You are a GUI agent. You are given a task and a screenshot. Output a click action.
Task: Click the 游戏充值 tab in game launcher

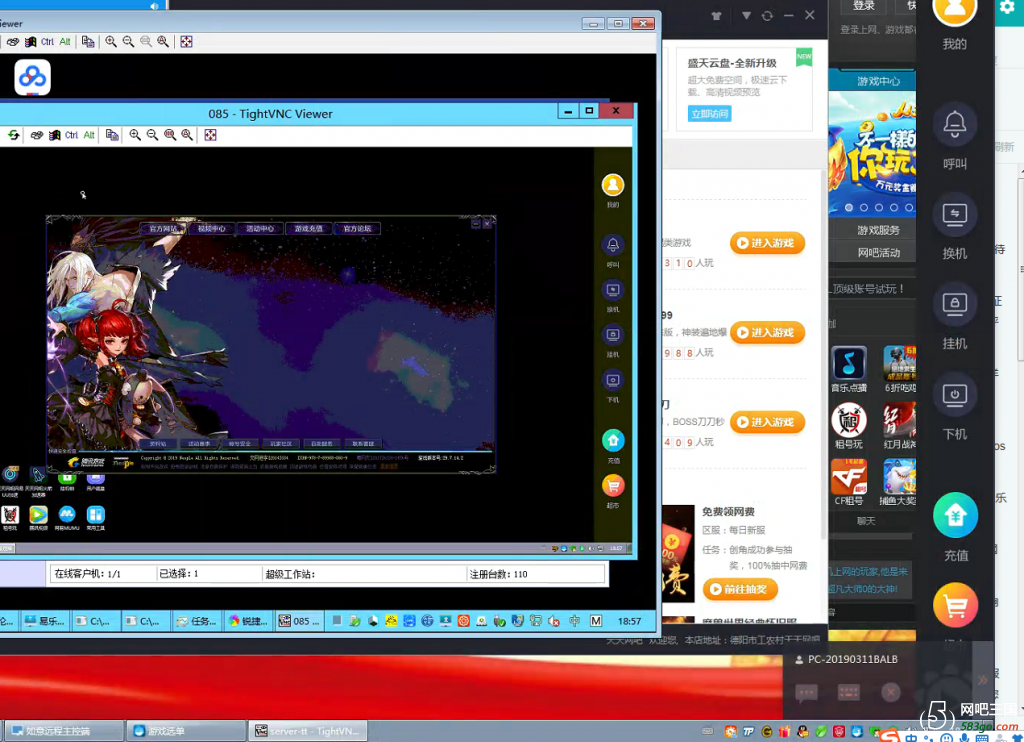[308, 229]
